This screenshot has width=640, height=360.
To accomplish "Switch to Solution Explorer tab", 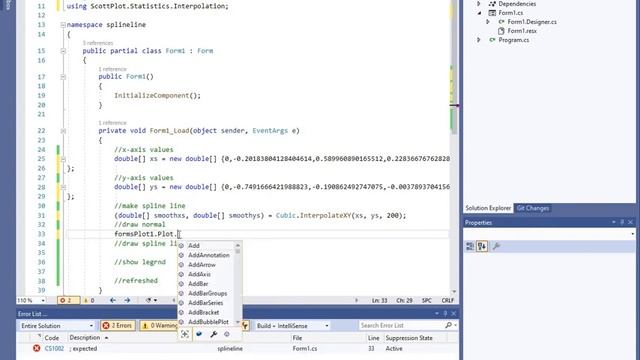I will (x=488, y=208).
